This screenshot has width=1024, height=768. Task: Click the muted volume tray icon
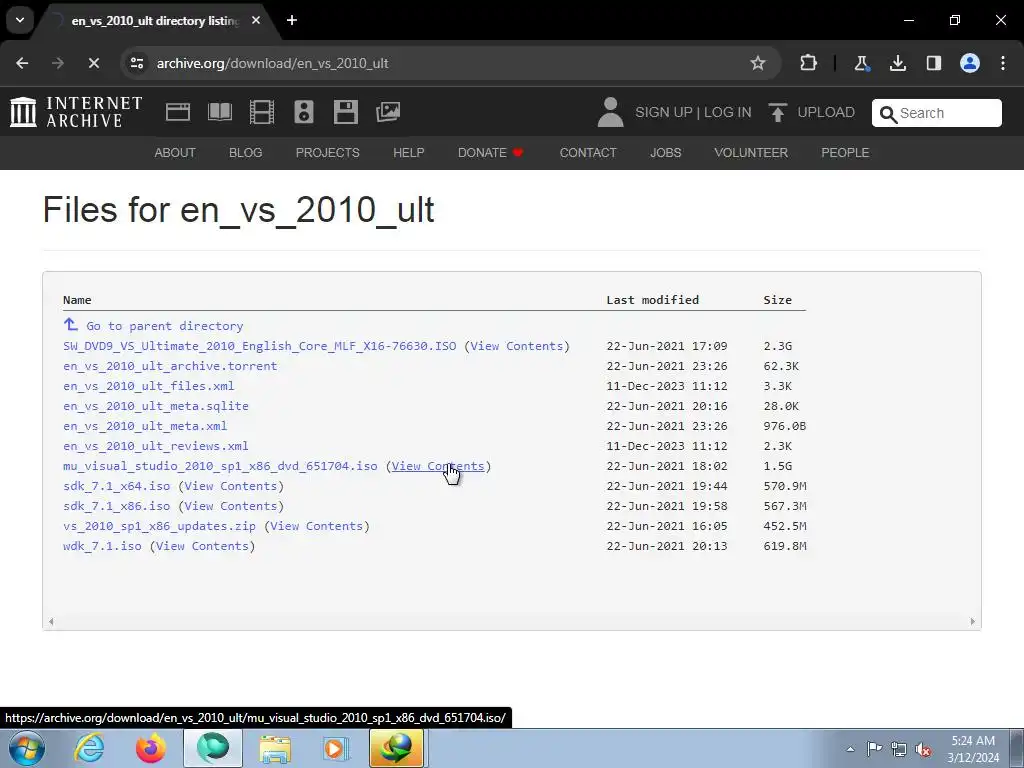click(x=923, y=749)
